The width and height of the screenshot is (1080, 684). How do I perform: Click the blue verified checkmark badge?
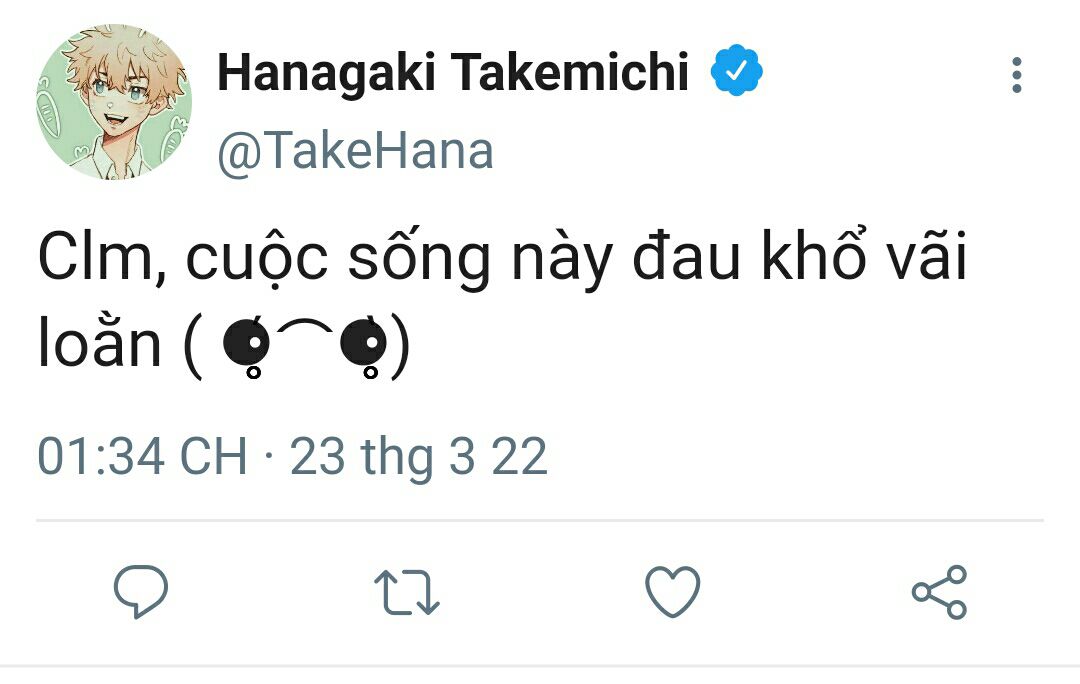pyautogui.click(x=737, y=73)
